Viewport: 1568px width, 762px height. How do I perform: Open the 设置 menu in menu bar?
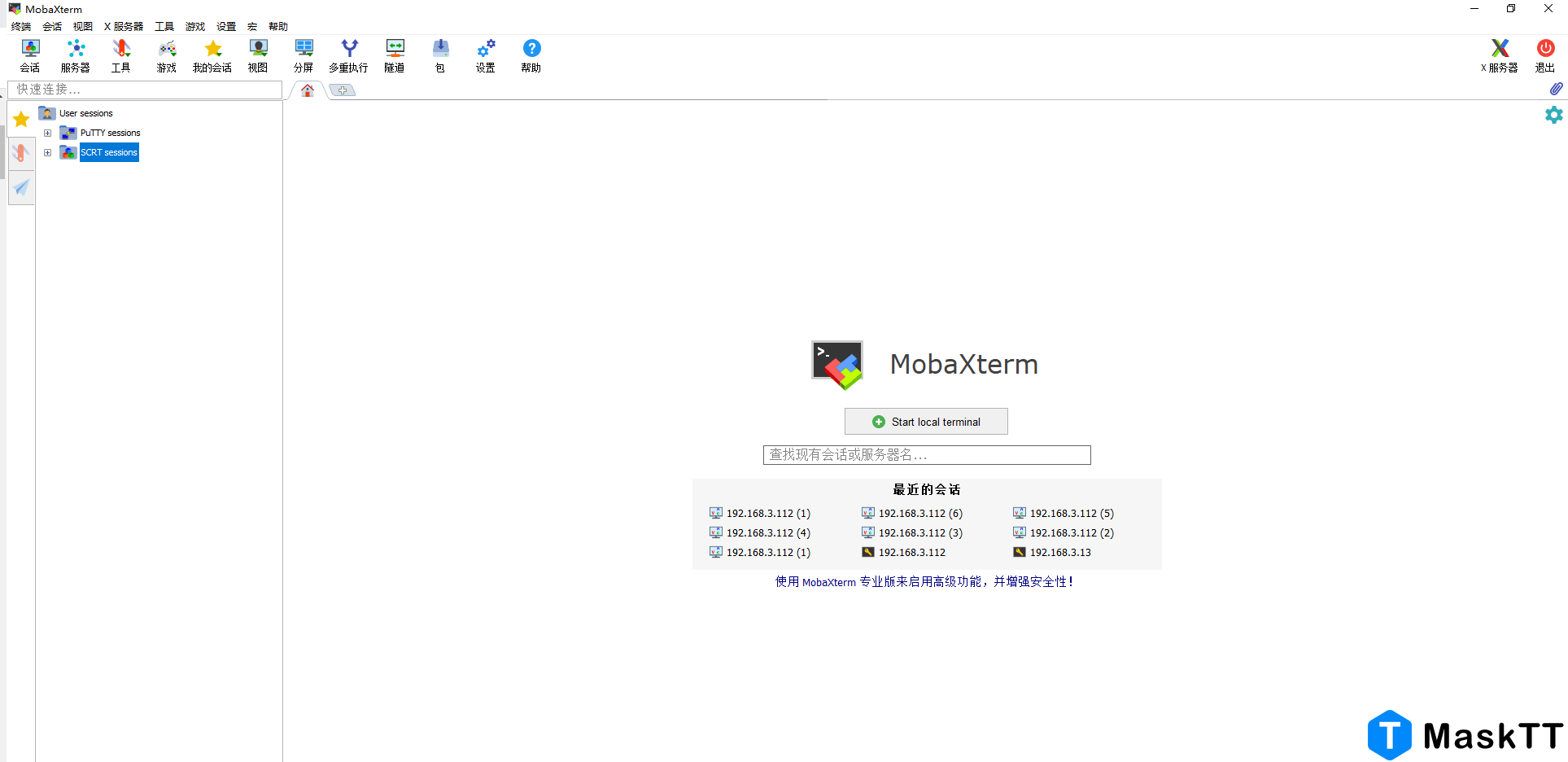pos(226,27)
